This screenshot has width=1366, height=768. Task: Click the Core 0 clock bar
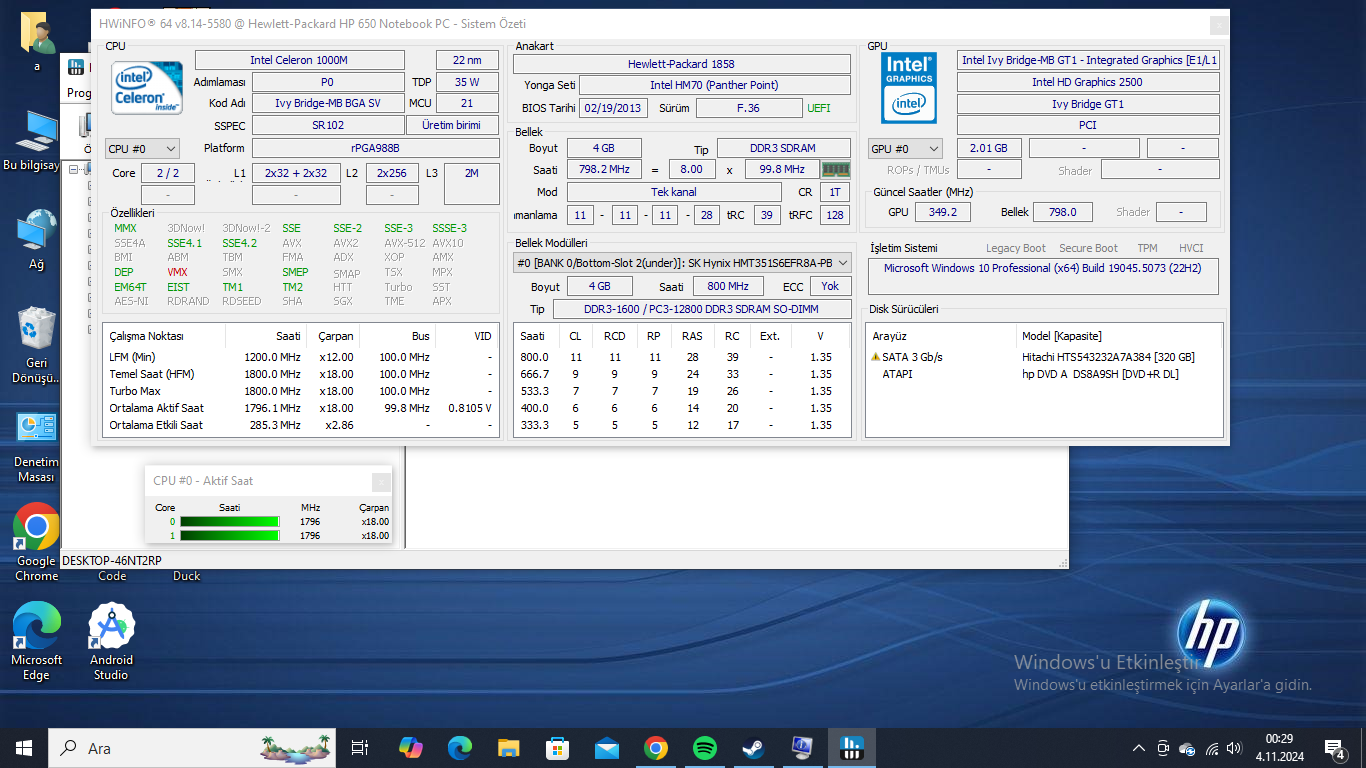tap(229, 522)
